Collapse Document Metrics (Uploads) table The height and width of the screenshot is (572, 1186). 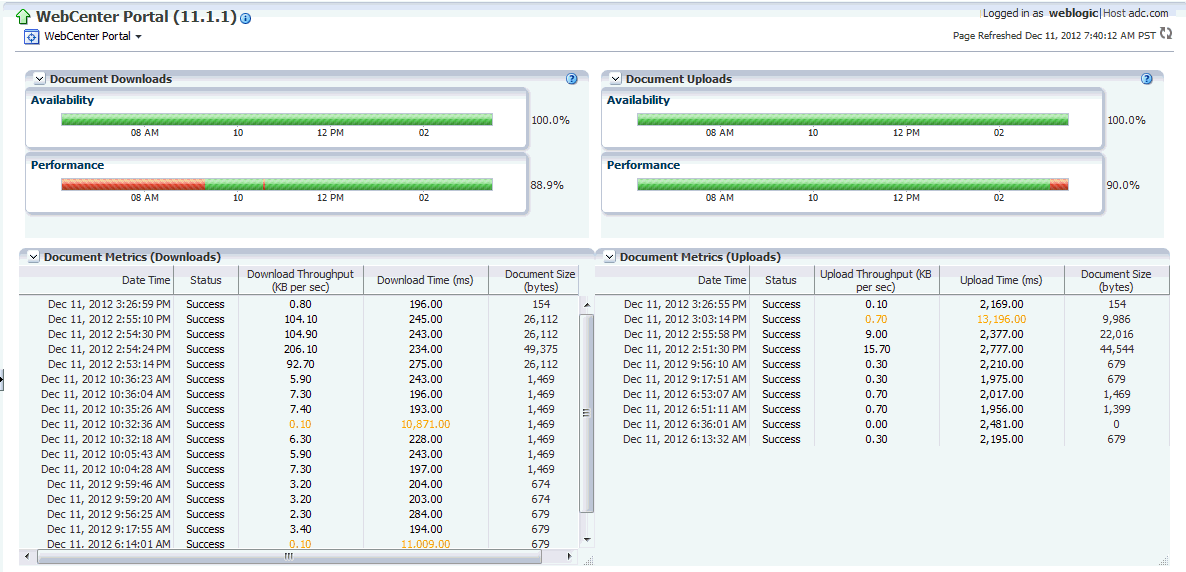click(609, 257)
